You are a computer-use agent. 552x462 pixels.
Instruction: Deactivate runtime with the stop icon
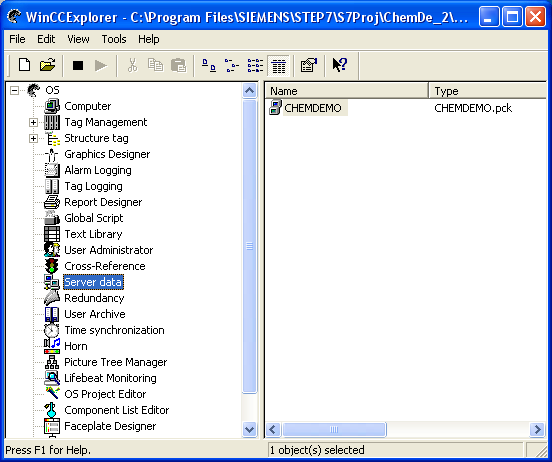click(78, 65)
